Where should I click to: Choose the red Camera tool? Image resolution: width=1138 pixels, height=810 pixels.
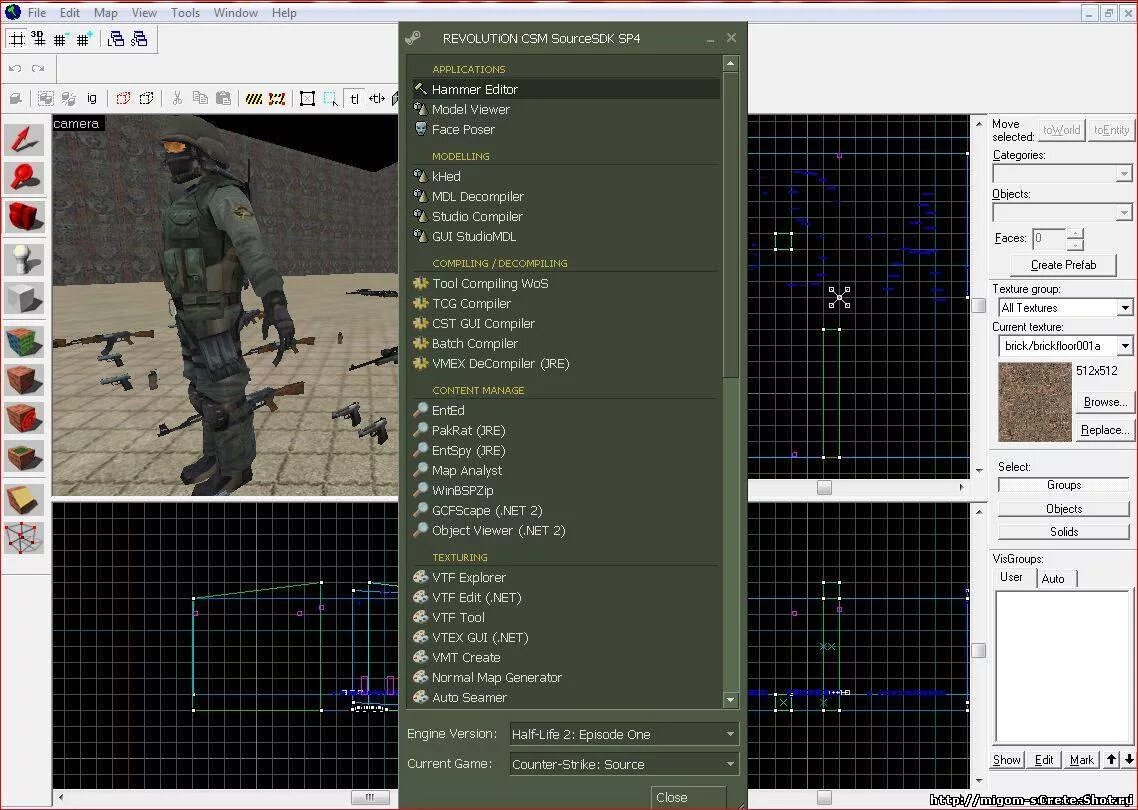coord(24,217)
